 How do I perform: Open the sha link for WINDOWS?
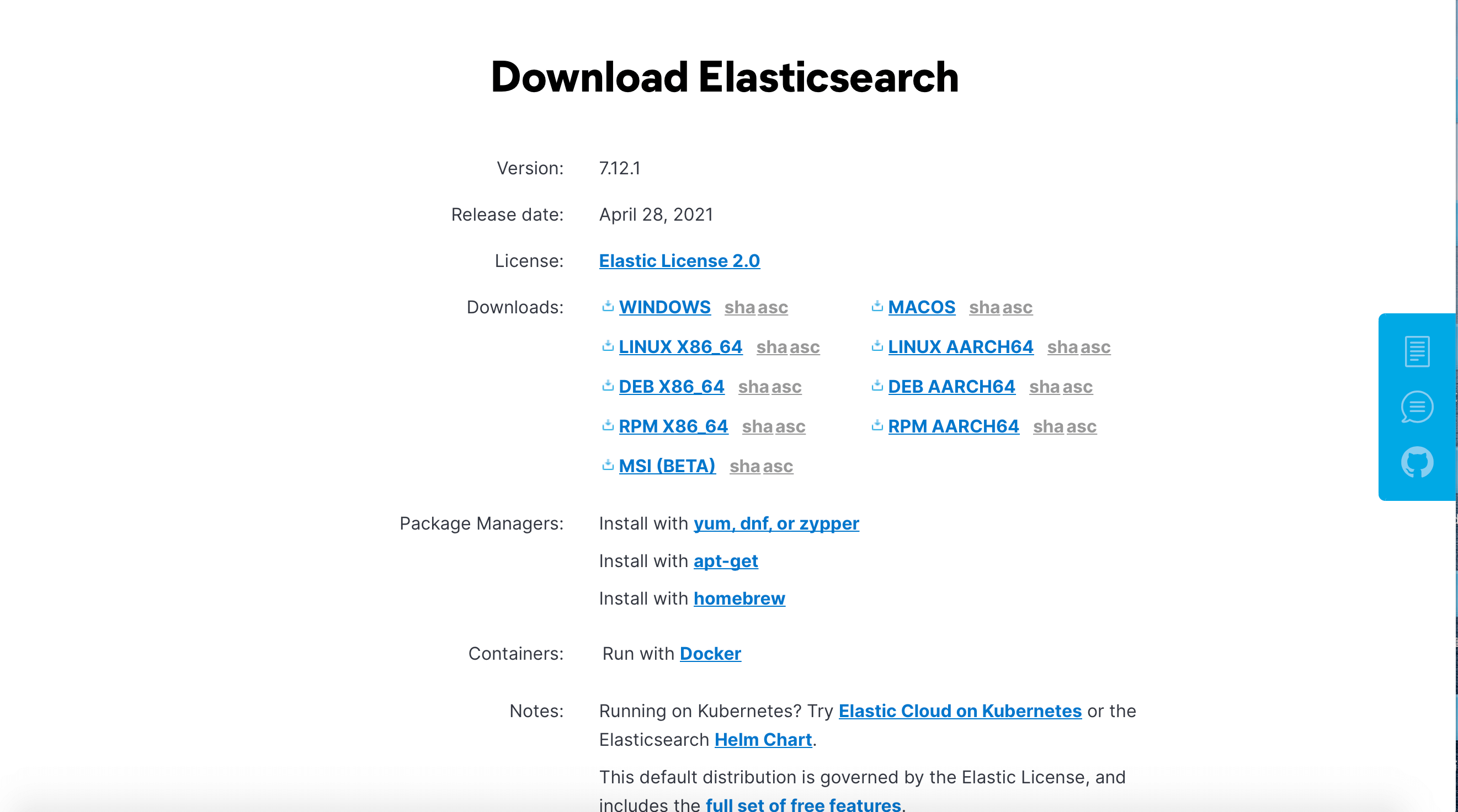[739, 307]
